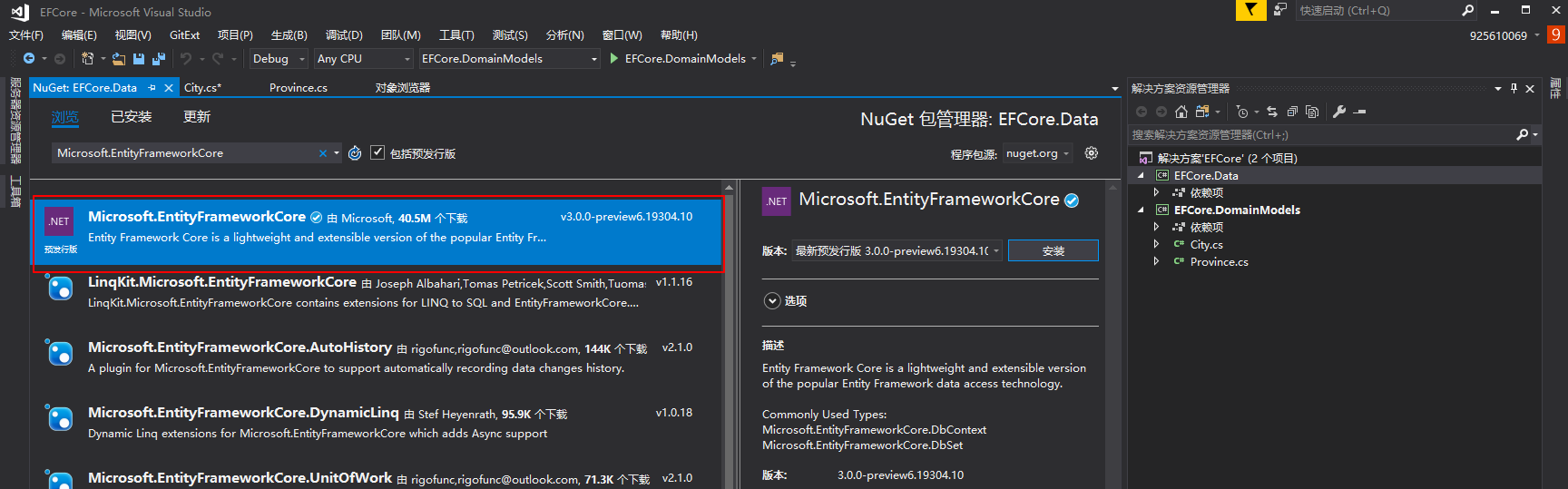Expand the options section chevron
1568x489 pixels.
click(772, 301)
